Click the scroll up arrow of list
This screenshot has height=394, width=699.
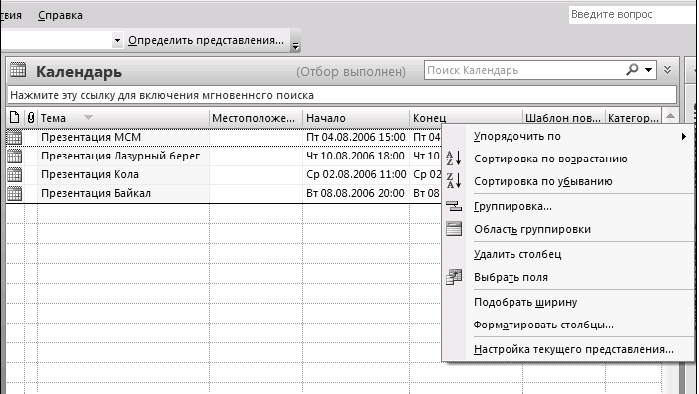(x=670, y=116)
